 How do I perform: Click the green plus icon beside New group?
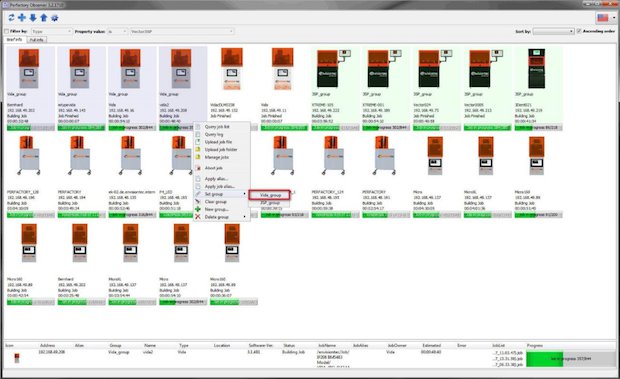click(198, 209)
